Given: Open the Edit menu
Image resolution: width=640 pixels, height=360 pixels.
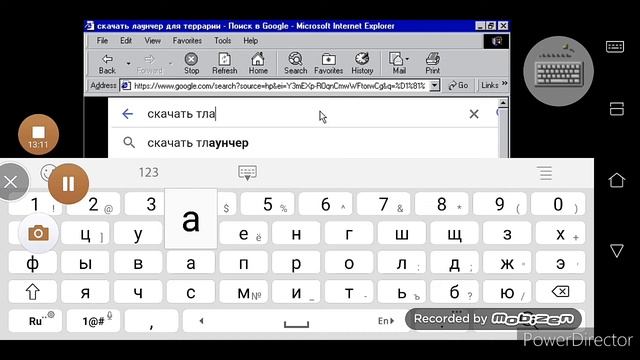Looking at the screenshot, I should tap(126, 41).
